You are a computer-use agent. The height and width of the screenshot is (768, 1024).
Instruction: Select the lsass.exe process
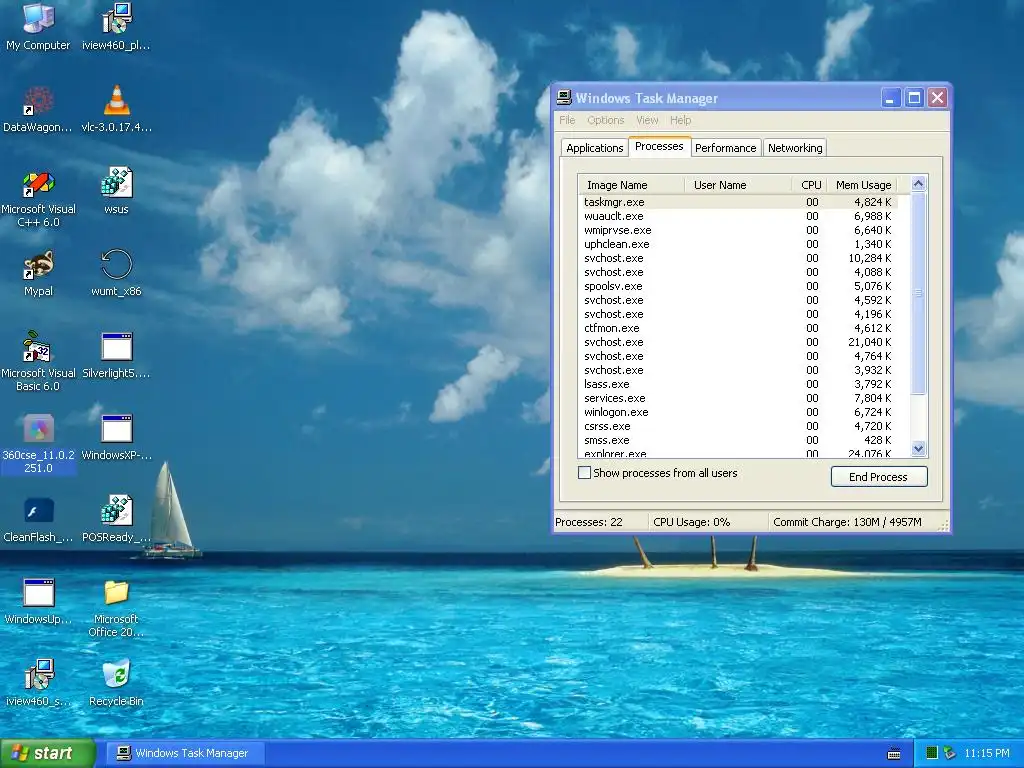point(738,384)
